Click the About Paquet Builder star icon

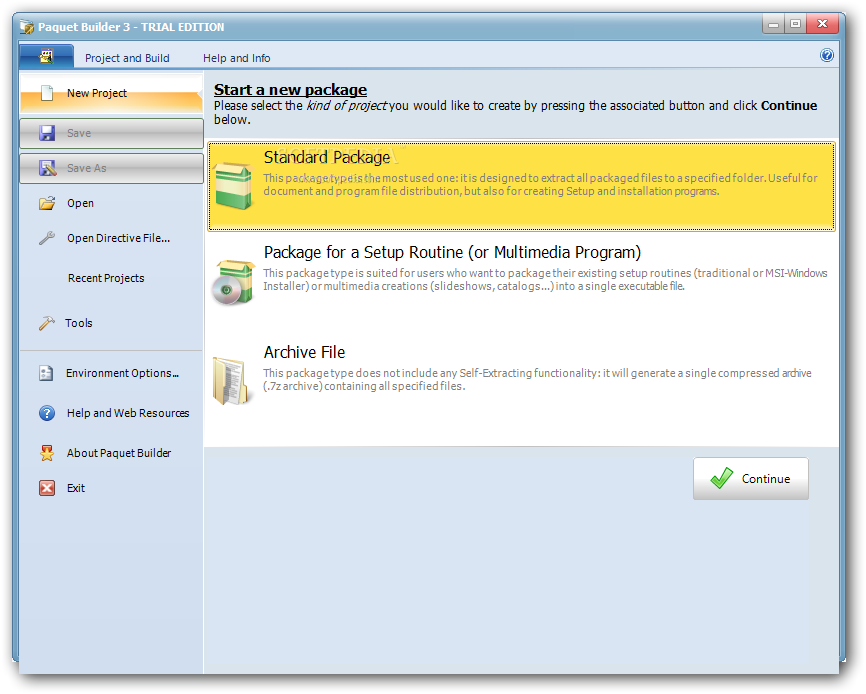tap(47, 453)
